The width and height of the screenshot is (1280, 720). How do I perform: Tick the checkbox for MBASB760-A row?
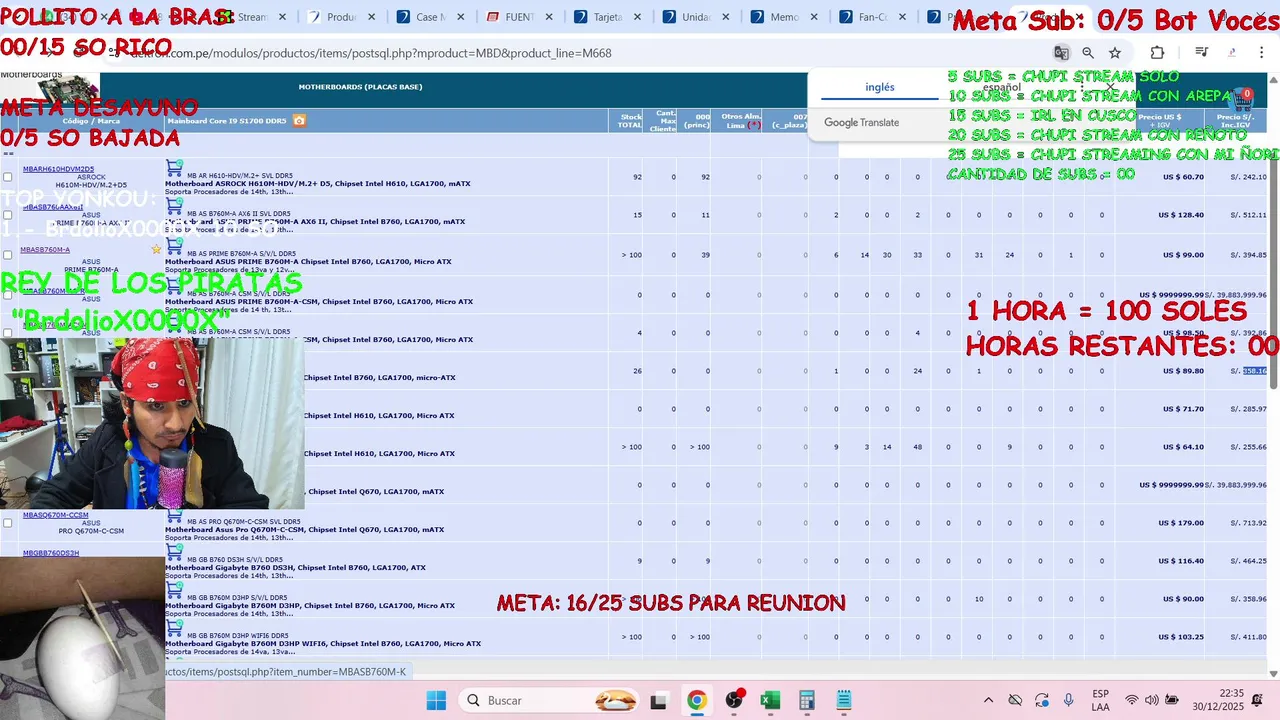(8, 255)
